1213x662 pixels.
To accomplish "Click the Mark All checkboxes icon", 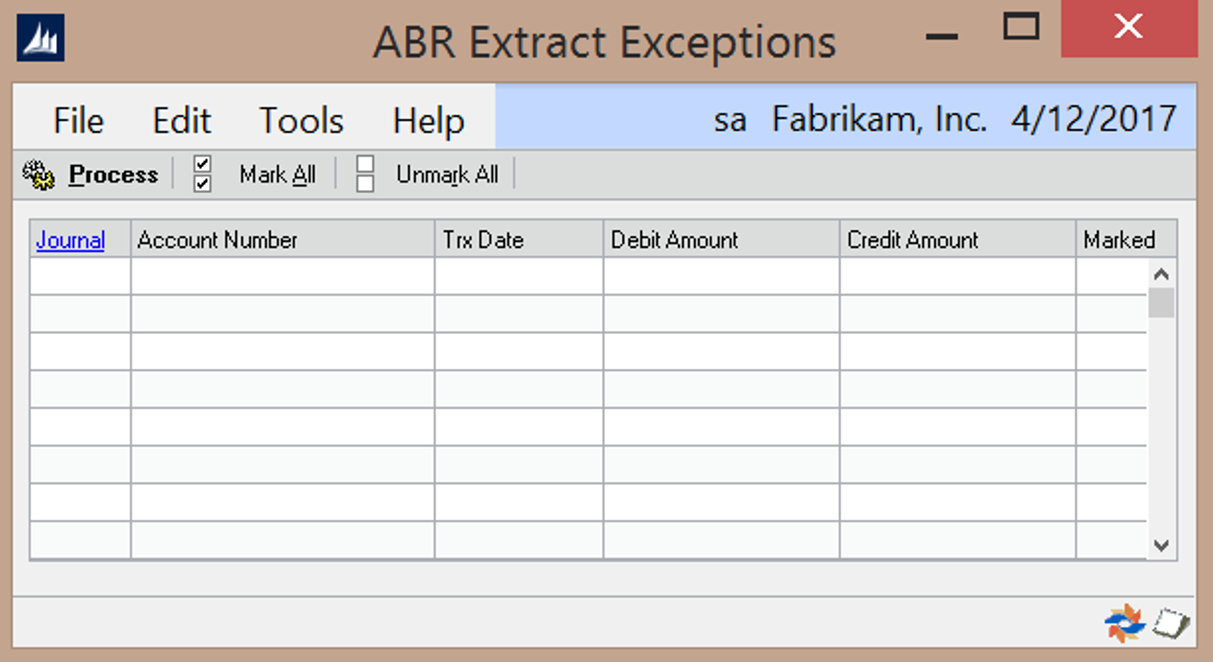I will click(x=203, y=174).
